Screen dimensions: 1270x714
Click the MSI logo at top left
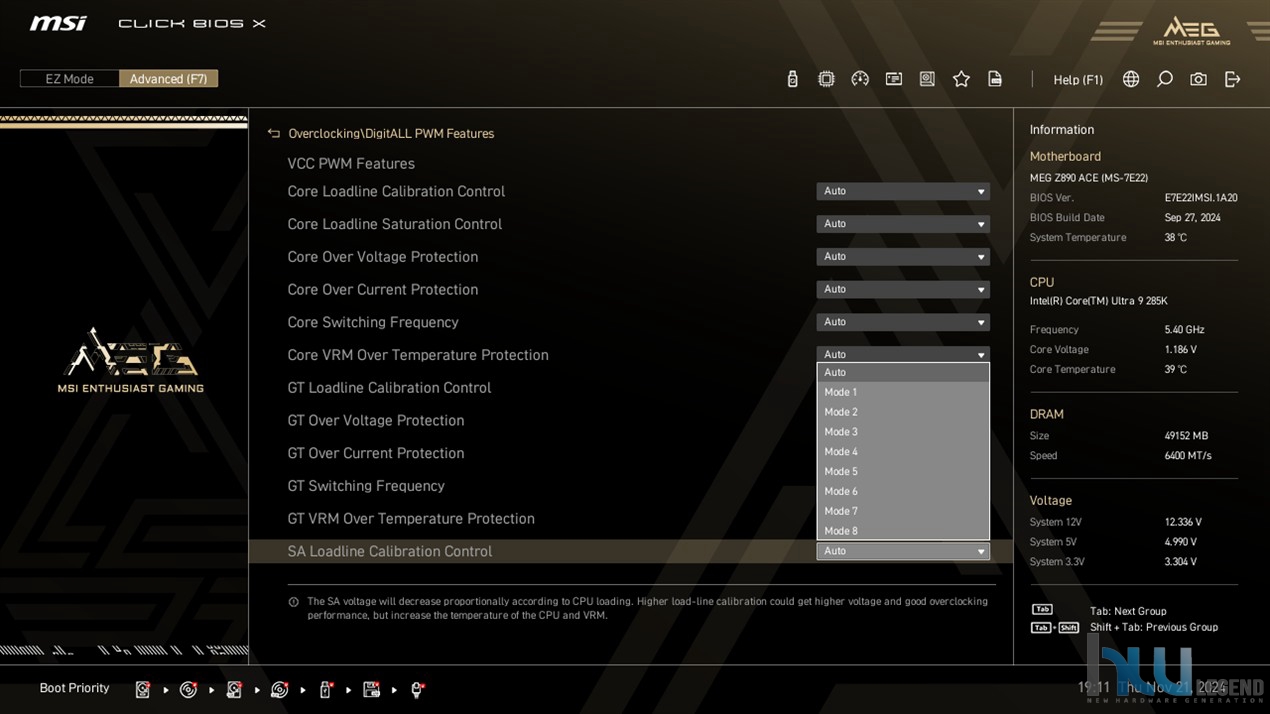(58, 23)
